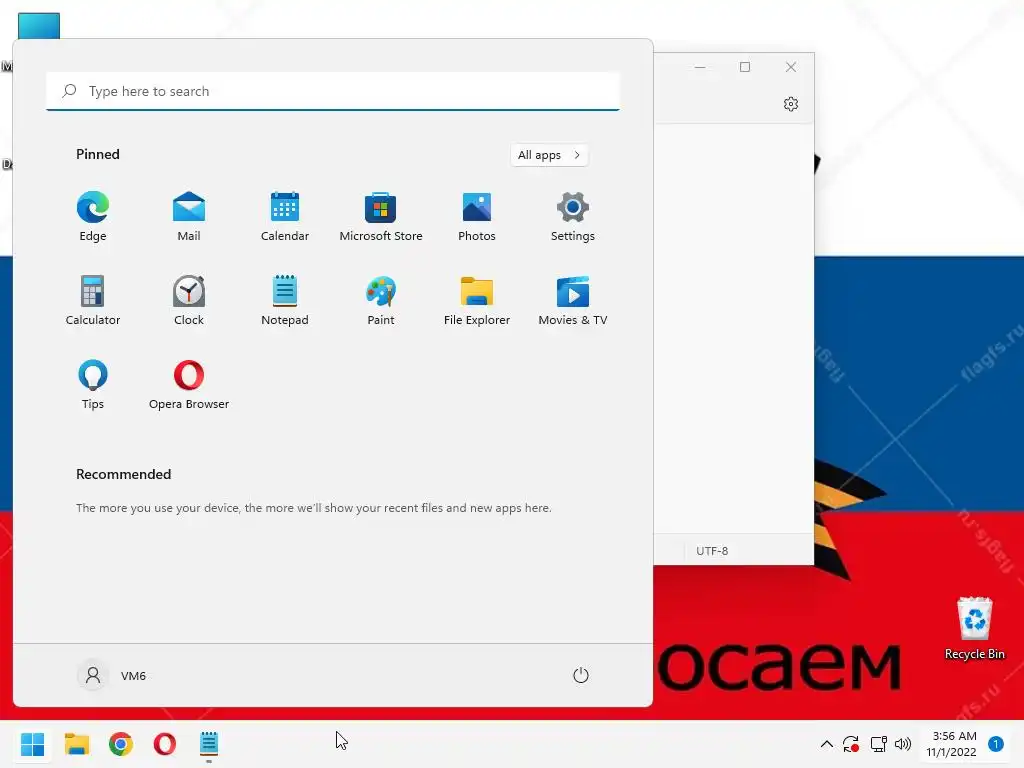Launch Google Chrome from the taskbar

point(121,744)
